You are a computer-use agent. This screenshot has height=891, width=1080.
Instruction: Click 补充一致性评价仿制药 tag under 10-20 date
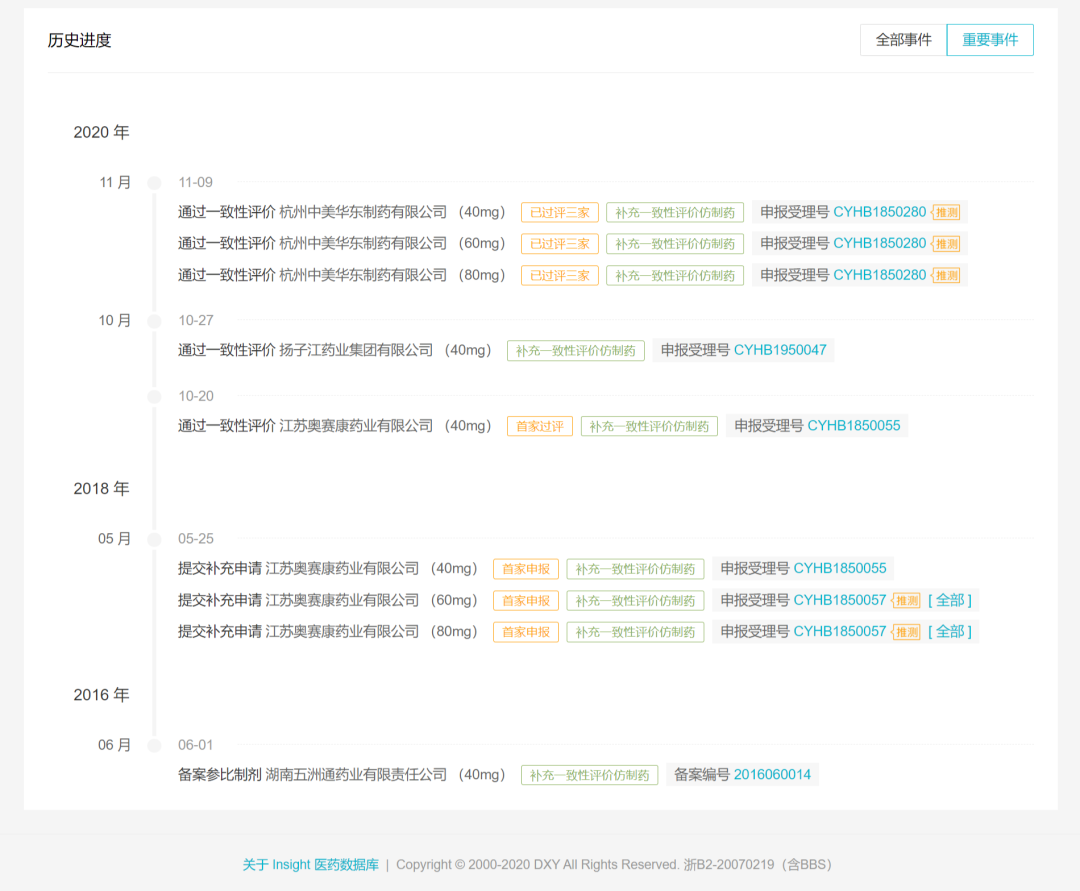click(x=650, y=427)
